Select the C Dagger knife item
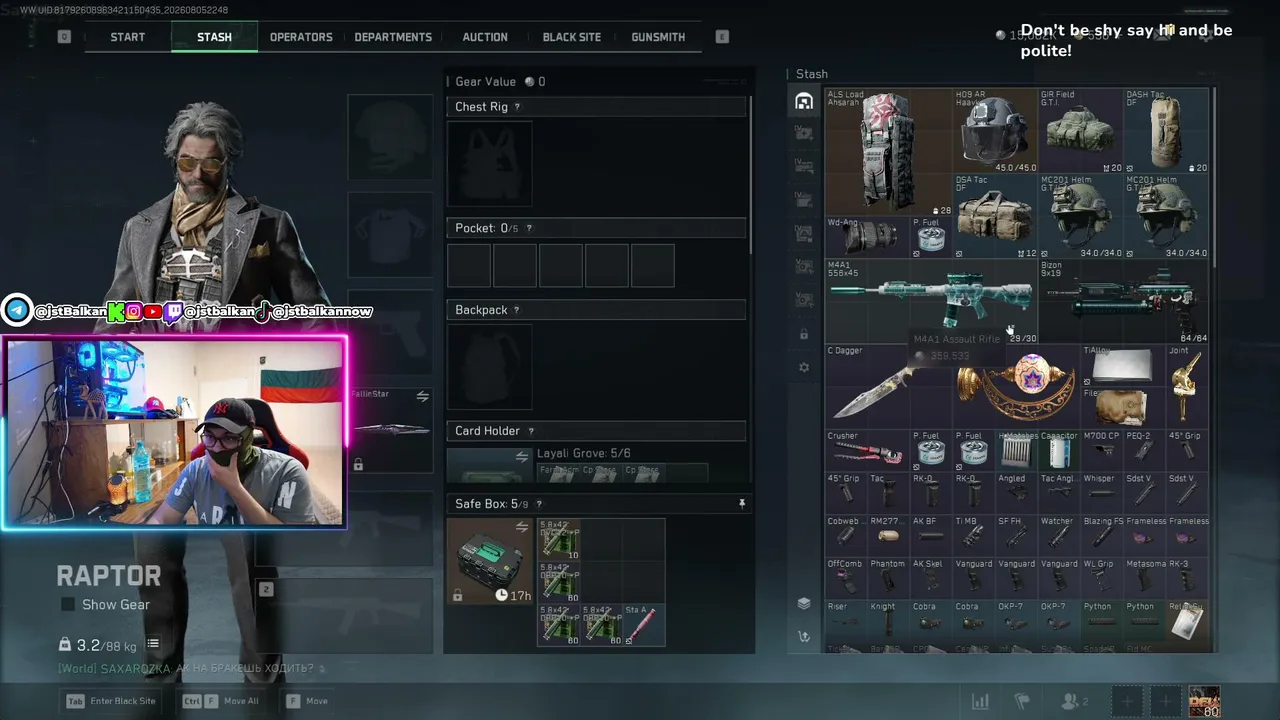Screen dimensions: 1280x720 click(888, 386)
